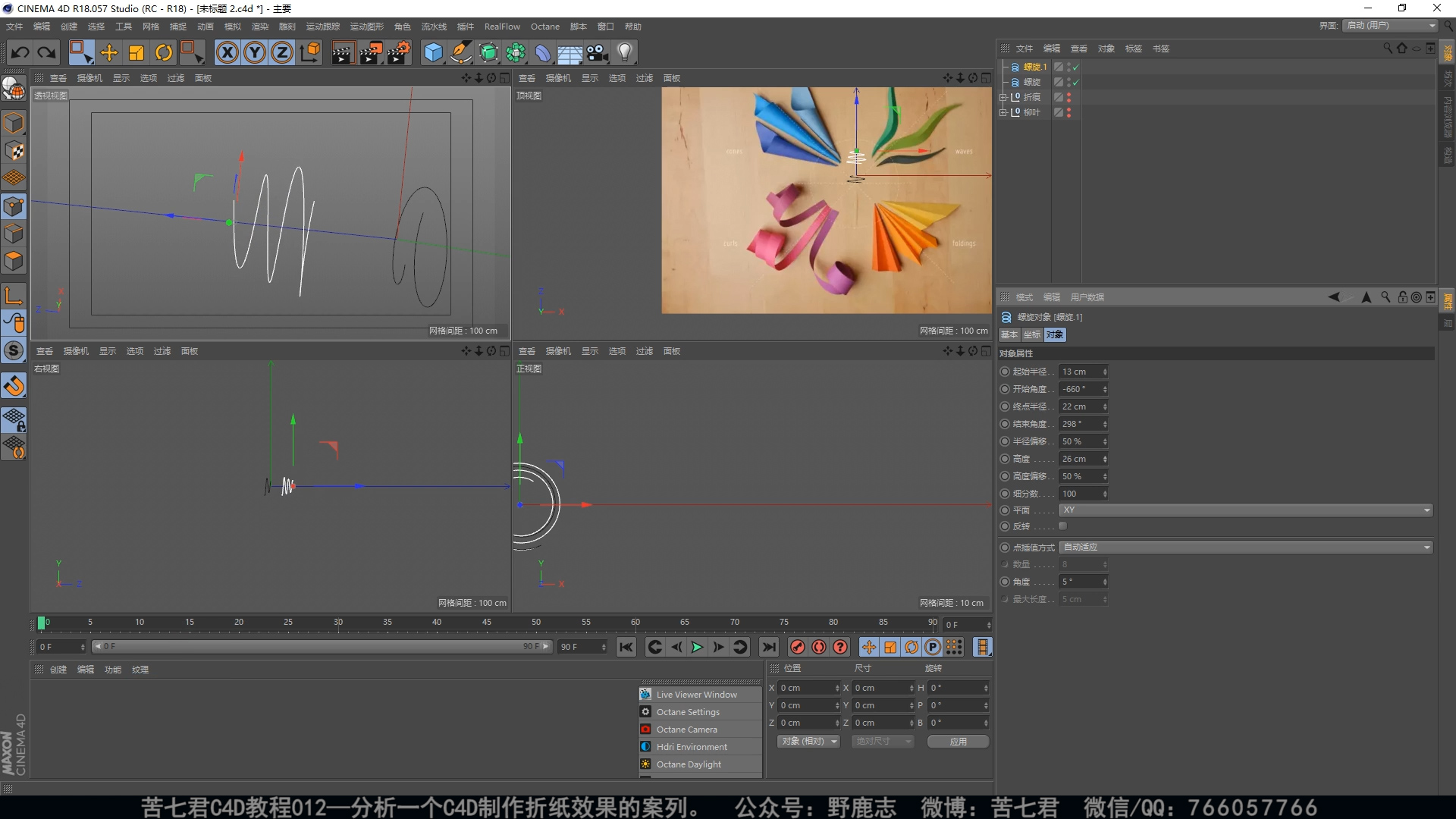Click the Spline Pen tool icon
The width and height of the screenshot is (1456, 819).
(x=460, y=52)
